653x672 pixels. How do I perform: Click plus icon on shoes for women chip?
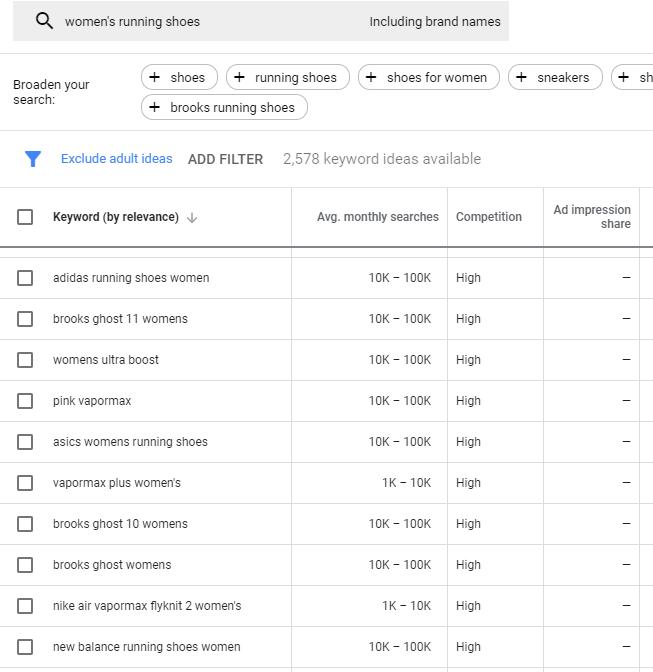click(x=371, y=77)
